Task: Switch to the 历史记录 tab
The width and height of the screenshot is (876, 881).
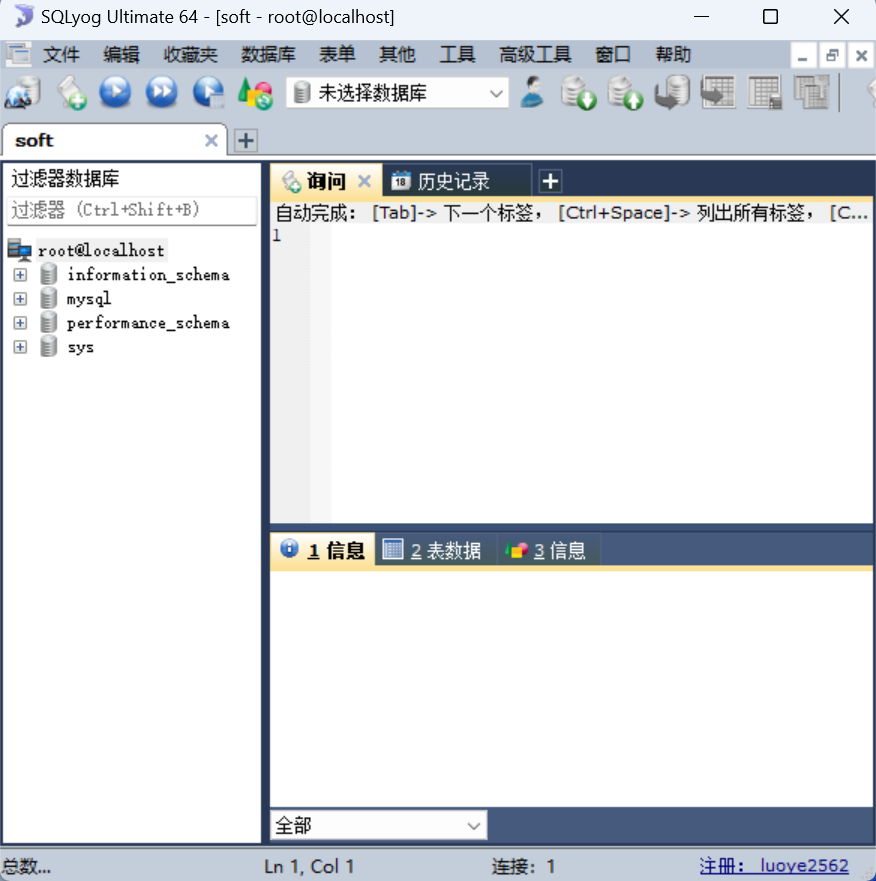Action: coord(453,181)
